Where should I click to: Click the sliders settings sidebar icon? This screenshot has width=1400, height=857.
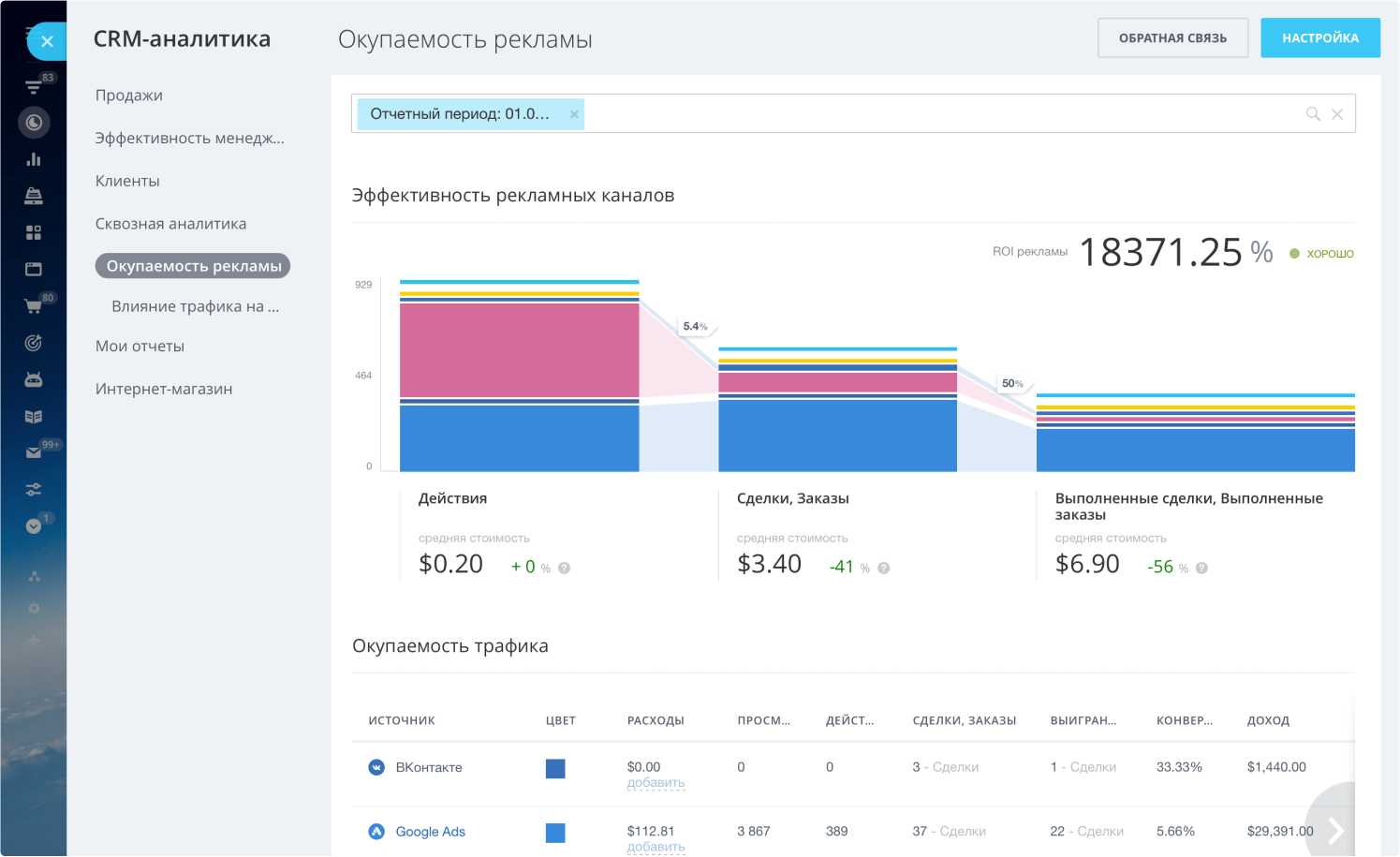coord(34,489)
